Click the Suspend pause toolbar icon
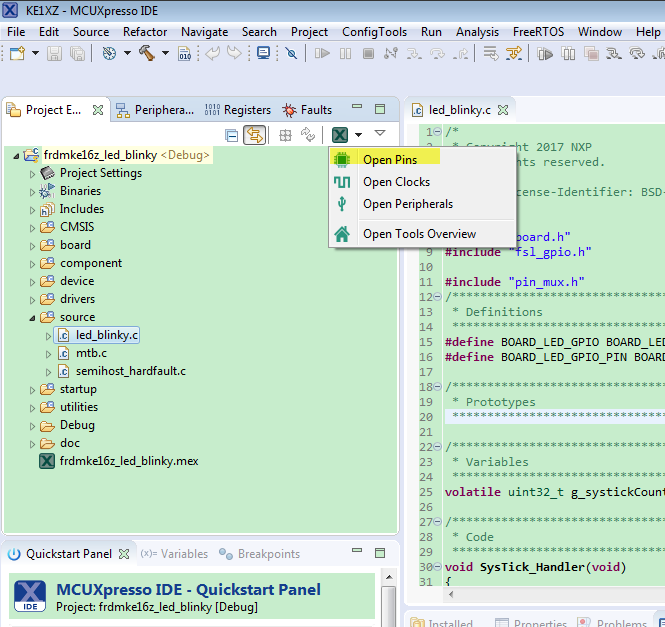The width and height of the screenshot is (665, 627). click(346, 53)
